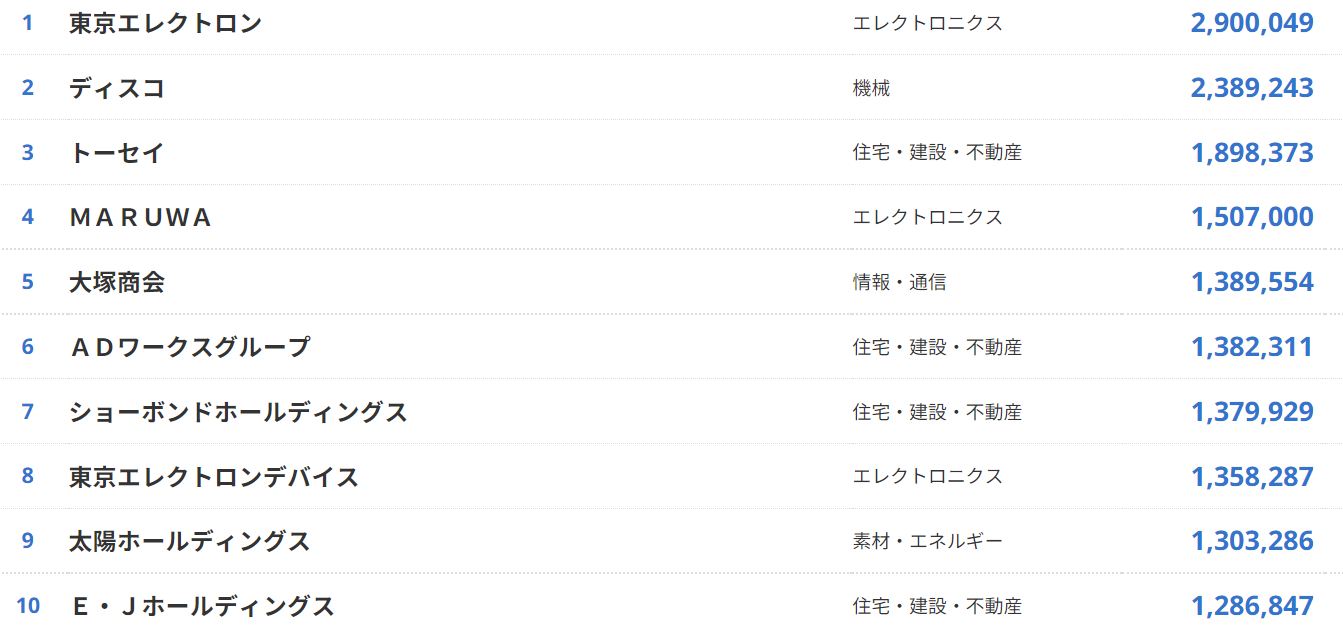Click the 機械 industry label for ディスコ

[x=871, y=88]
